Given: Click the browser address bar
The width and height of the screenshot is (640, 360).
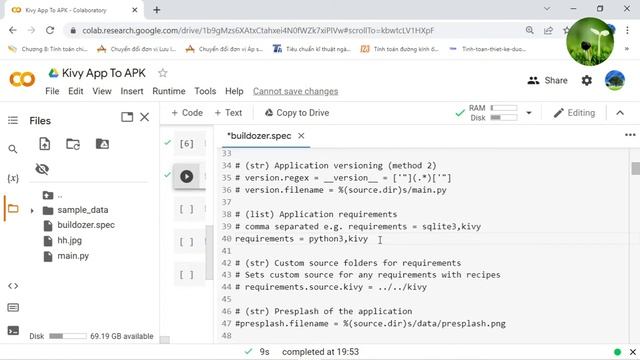Looking at the screenshot, I should (x=258, y=31).
